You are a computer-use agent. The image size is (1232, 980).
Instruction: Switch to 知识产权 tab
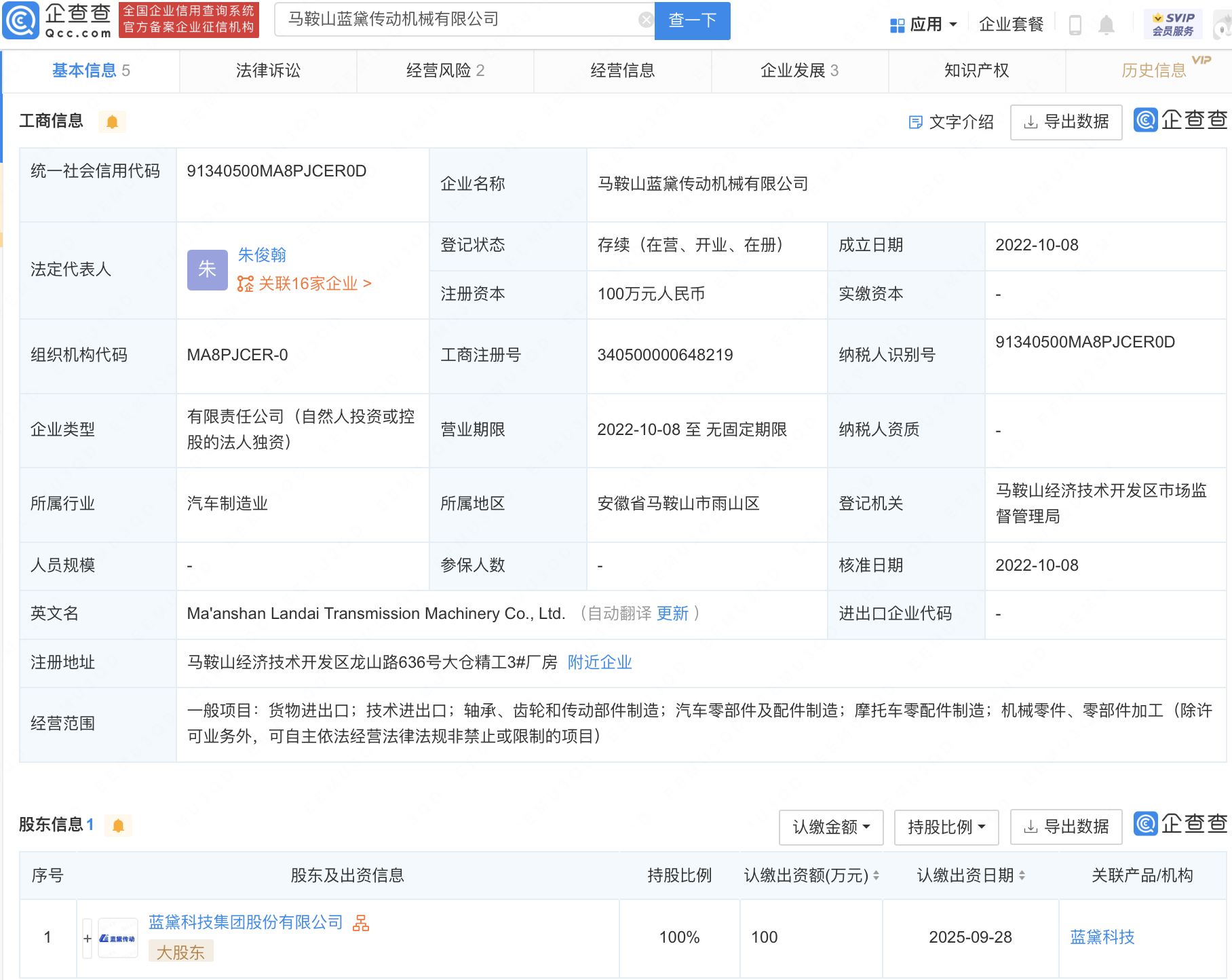(976, 71)
